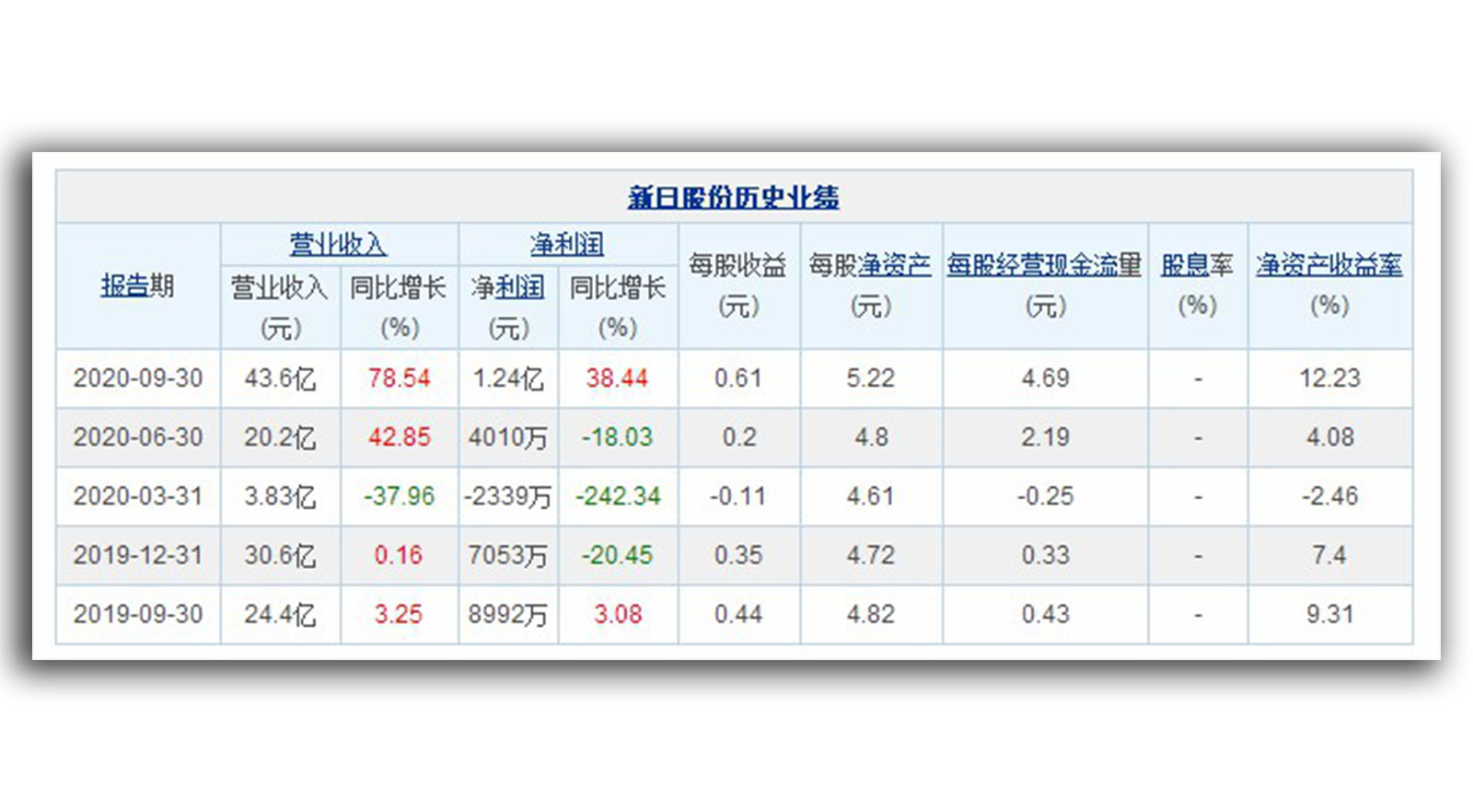
Task: Select the 2020-09-30 report date cell
Action: 138,378
